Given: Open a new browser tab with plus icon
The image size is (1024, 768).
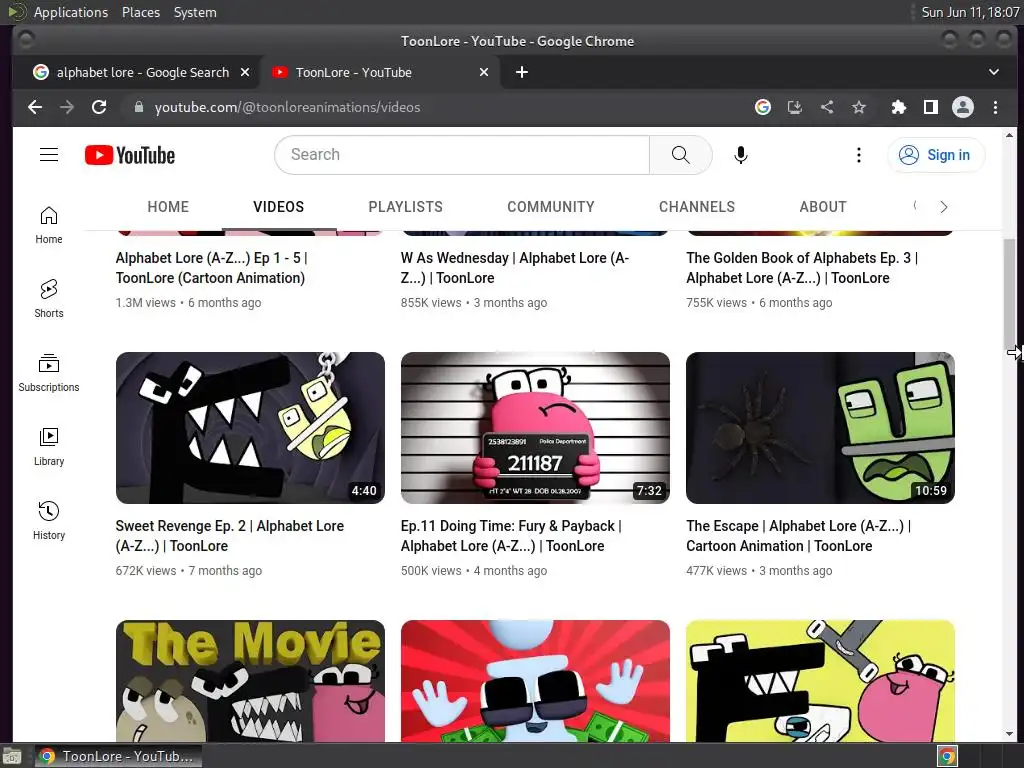Looking at the screenshot, I should (x=522, y=72).
